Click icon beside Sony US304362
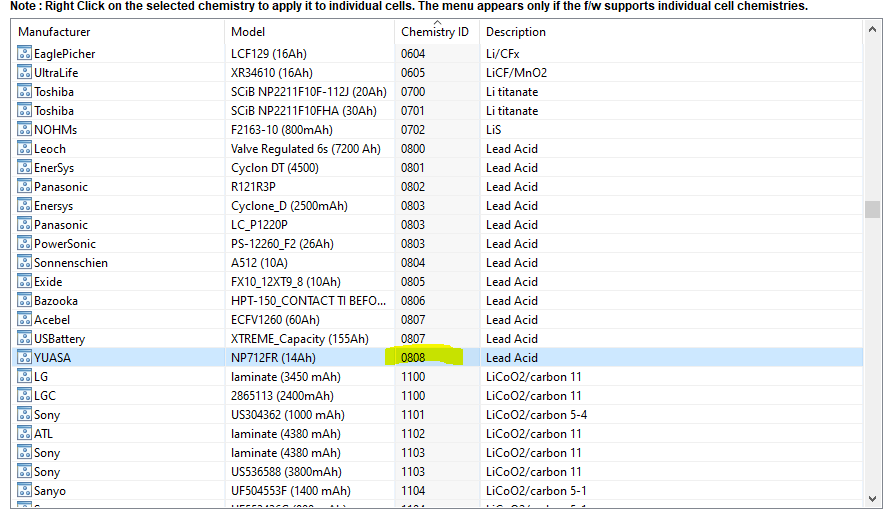Screen dimensions: 892x520 click(x=24, y=415)
